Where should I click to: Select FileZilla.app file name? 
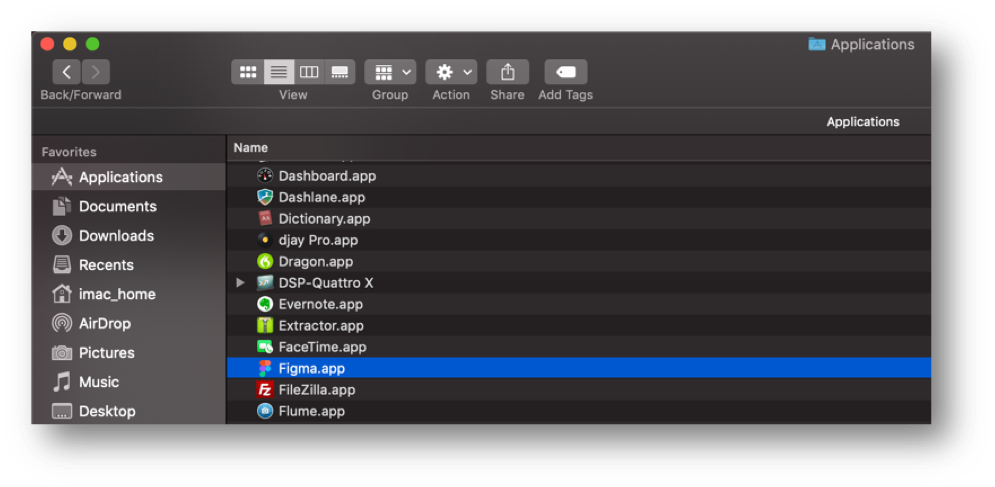tap(317, 389)
